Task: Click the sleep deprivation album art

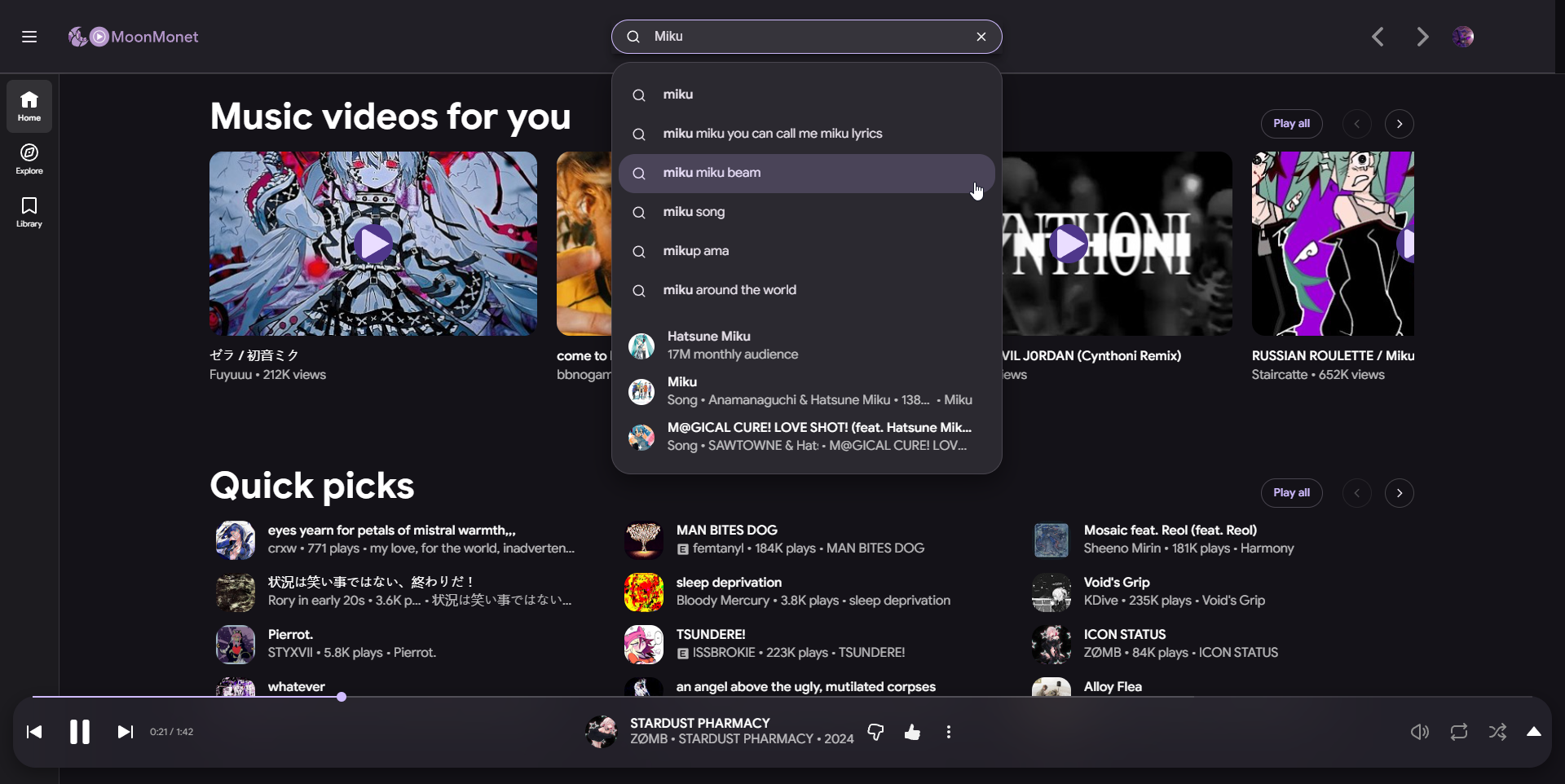Action: (644, 592)
